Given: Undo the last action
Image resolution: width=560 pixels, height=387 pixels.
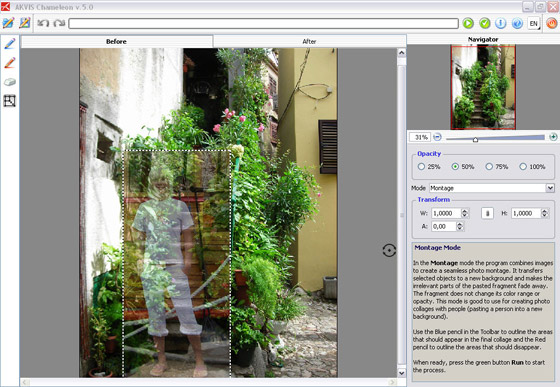Looking at the screenshot, I should pos(43,24).
